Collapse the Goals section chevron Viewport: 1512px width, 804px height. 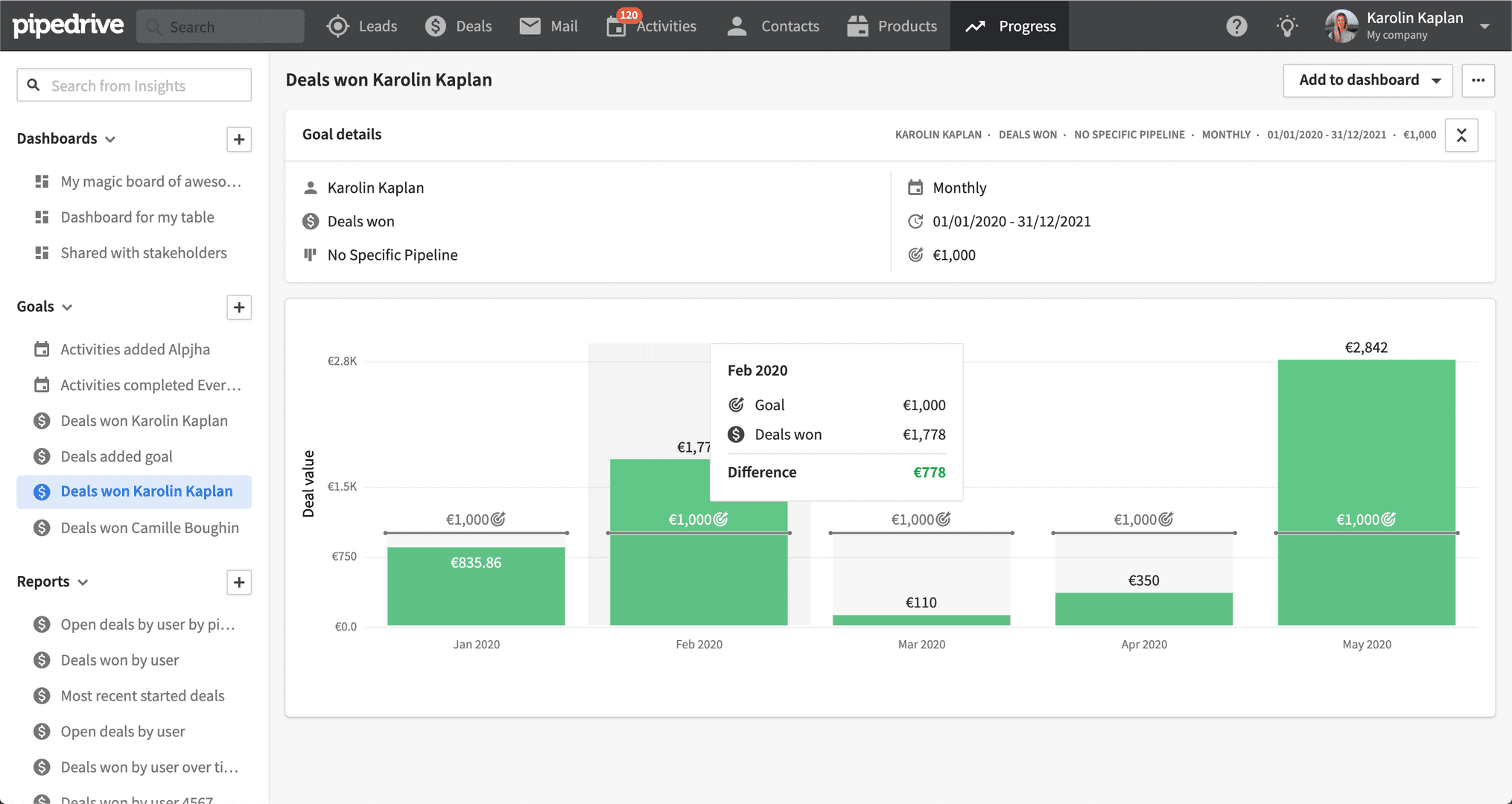(x=67, y=307)
